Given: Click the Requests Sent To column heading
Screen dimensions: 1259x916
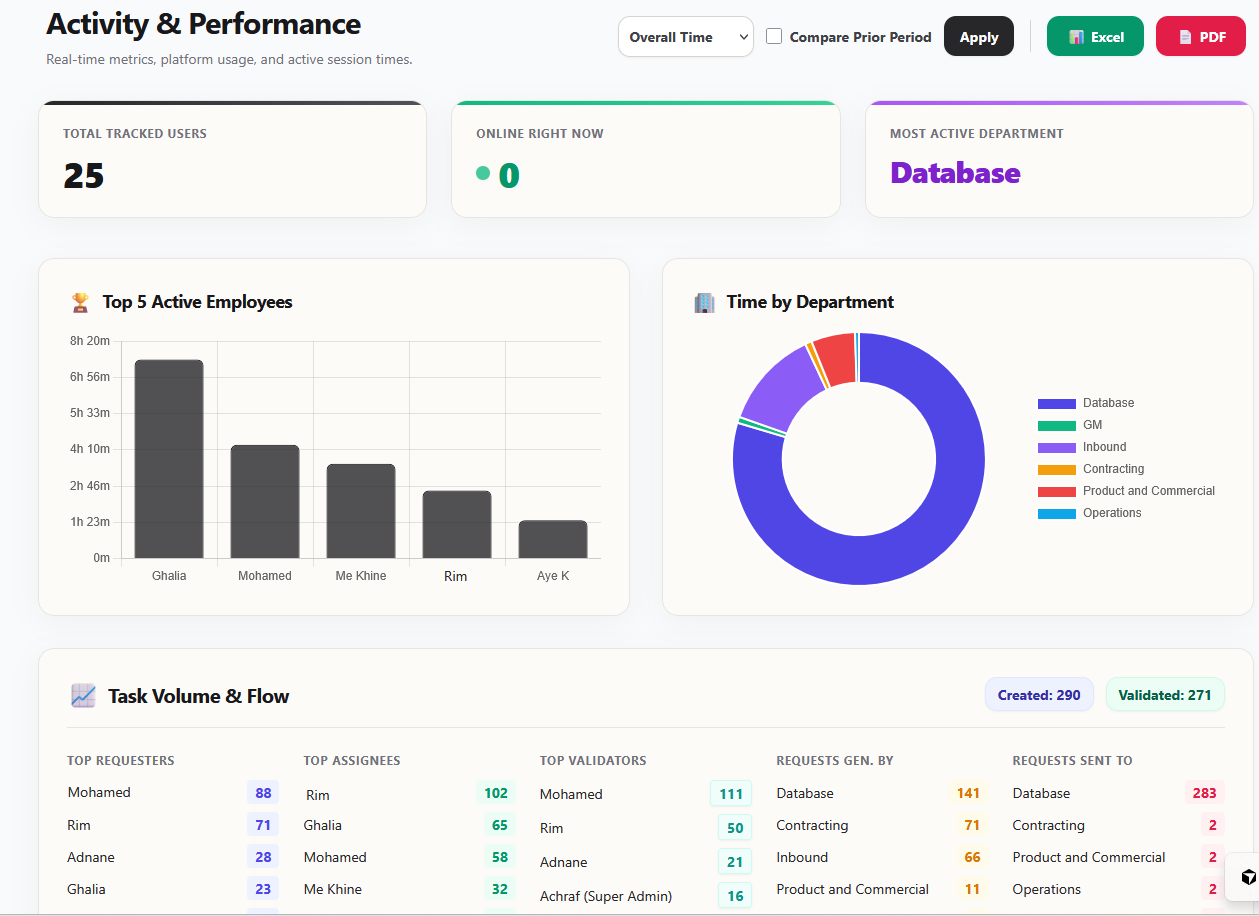Looking at the screenshot, I should [1072, 761].
